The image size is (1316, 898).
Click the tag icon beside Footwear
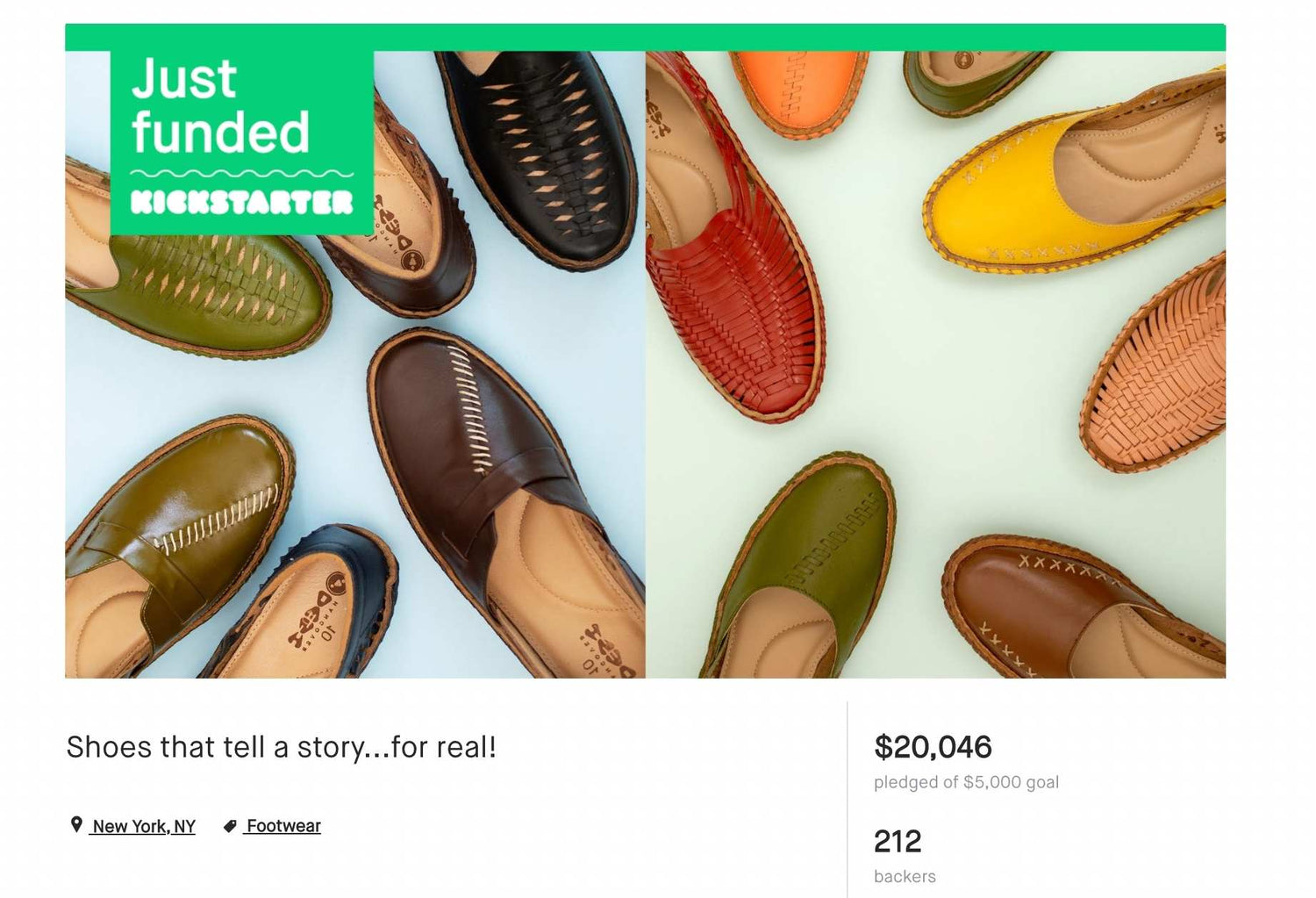[230, 826]
